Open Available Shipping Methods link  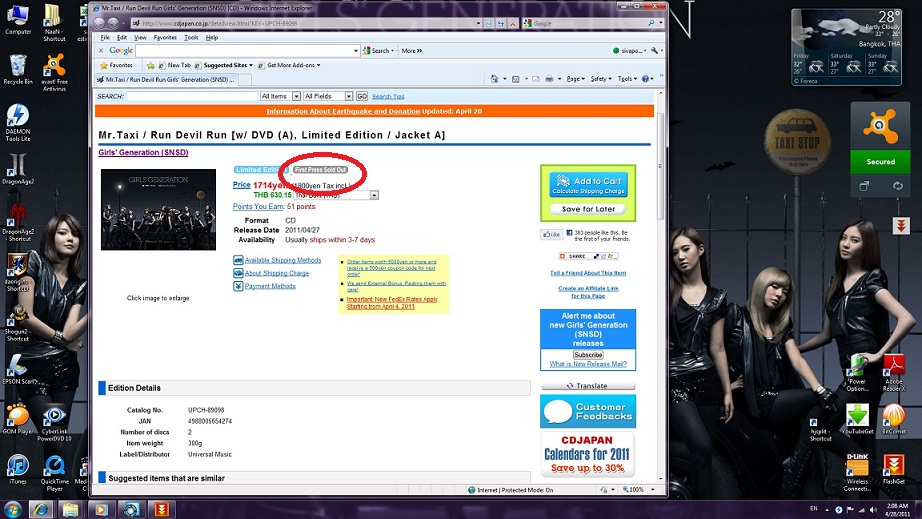coord(283,260)
